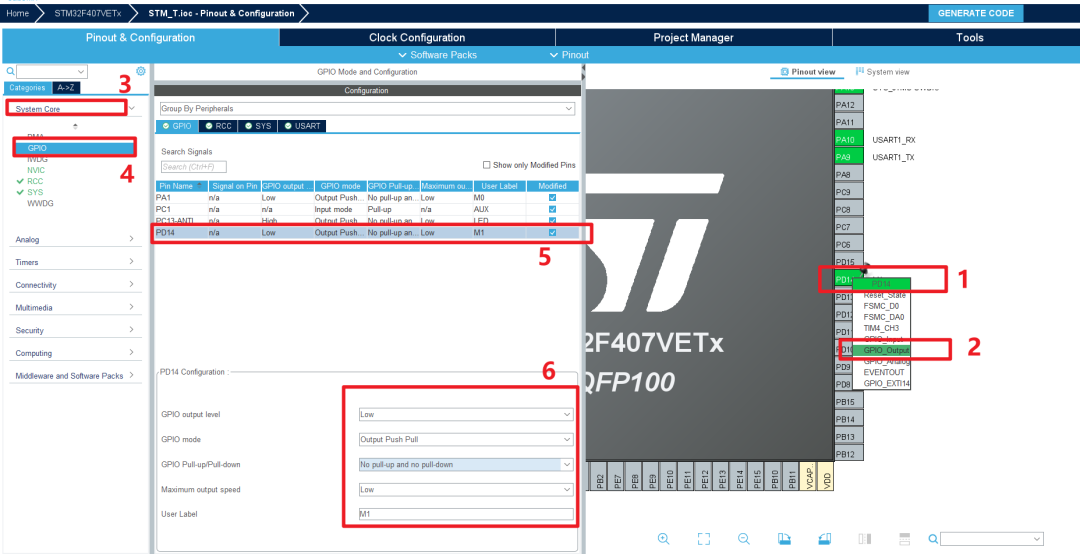Expand Middleware and Software Packs category

(74, 376)
